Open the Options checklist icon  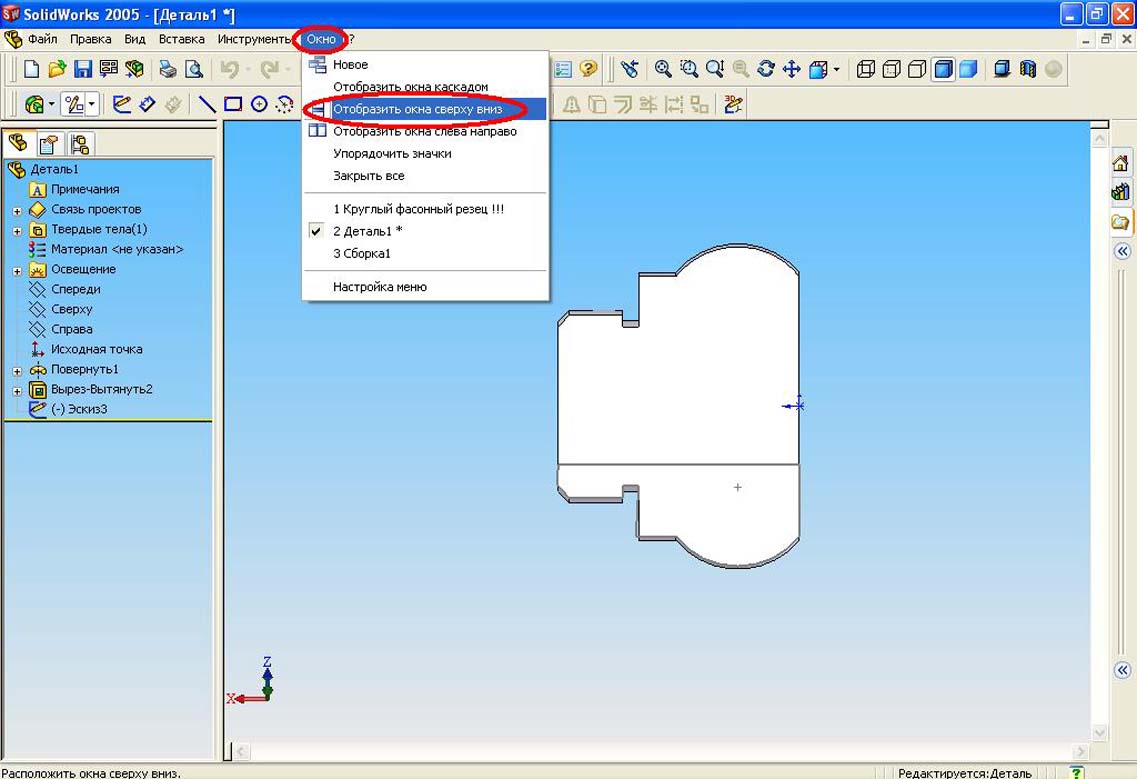(563, 69)
